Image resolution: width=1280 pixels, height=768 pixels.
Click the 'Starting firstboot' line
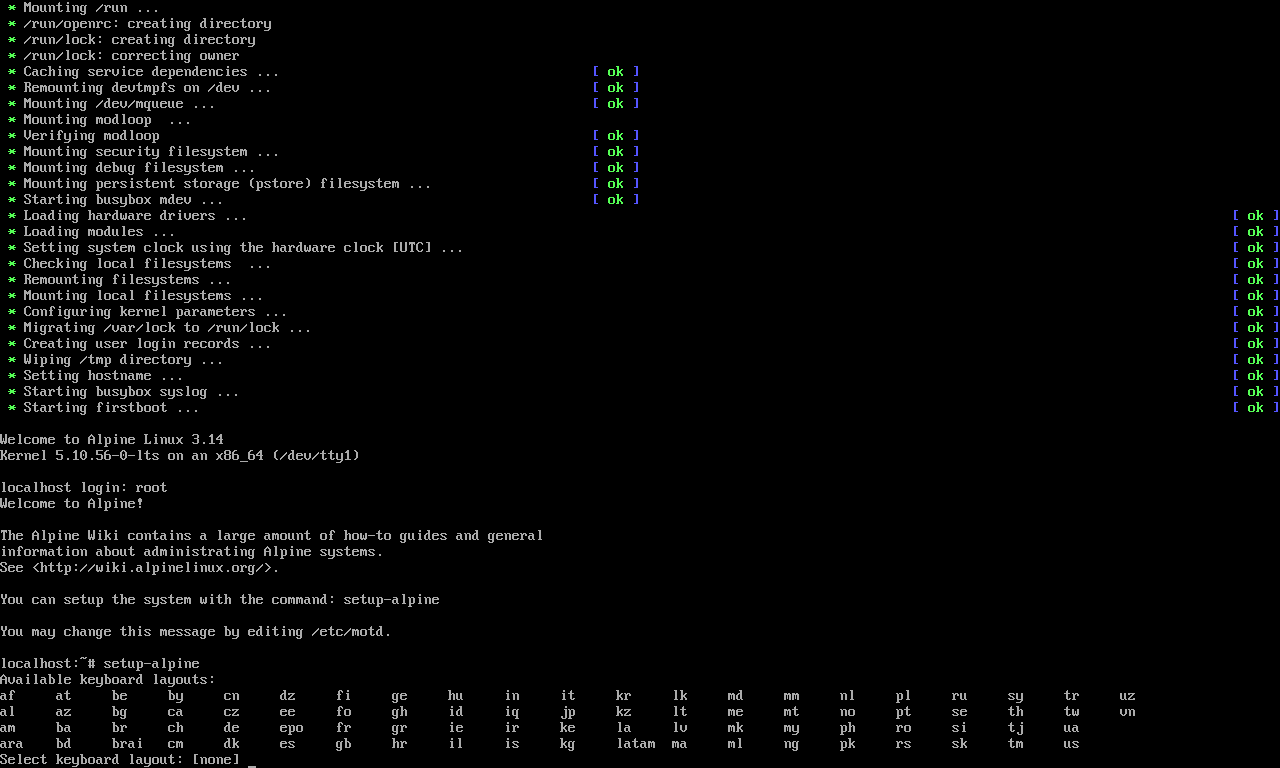coord(104,408)
